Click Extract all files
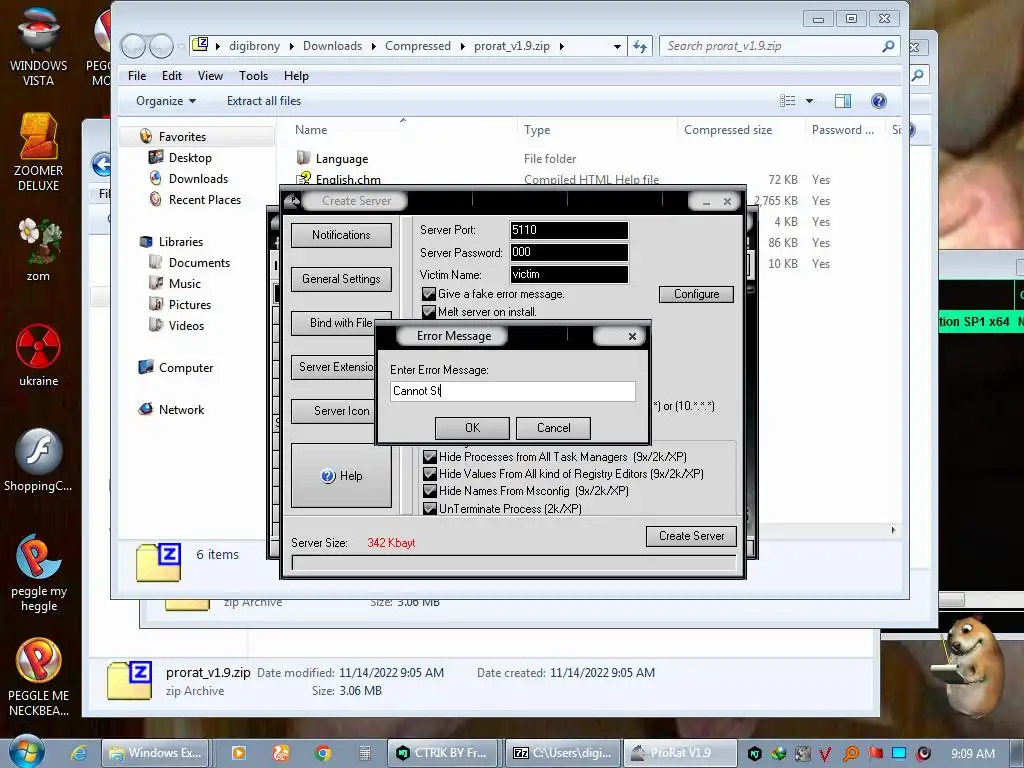 (x=264, y=101)
